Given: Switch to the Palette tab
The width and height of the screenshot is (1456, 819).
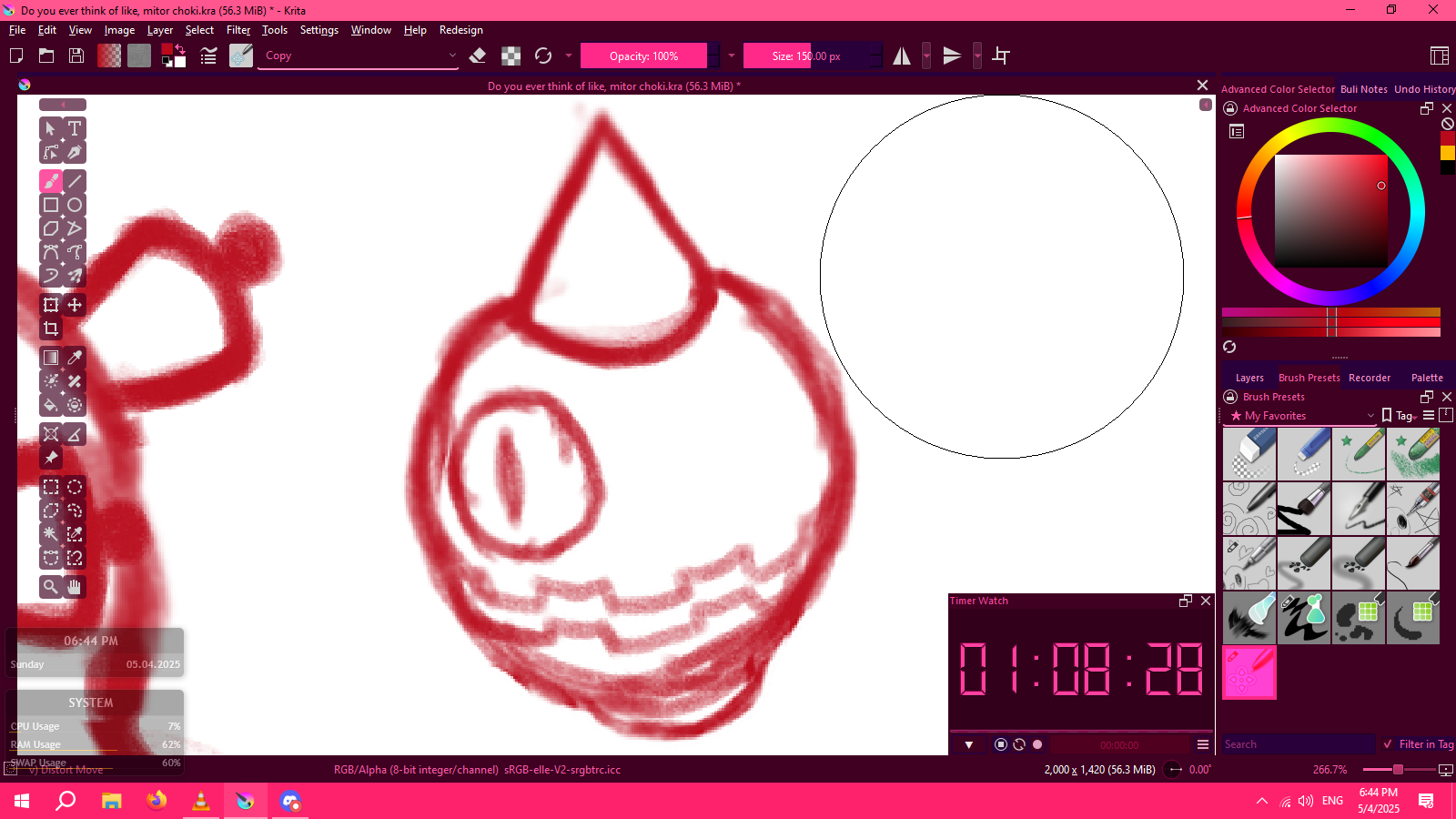Looking at the screenshot, I should tap(1427, 378).
